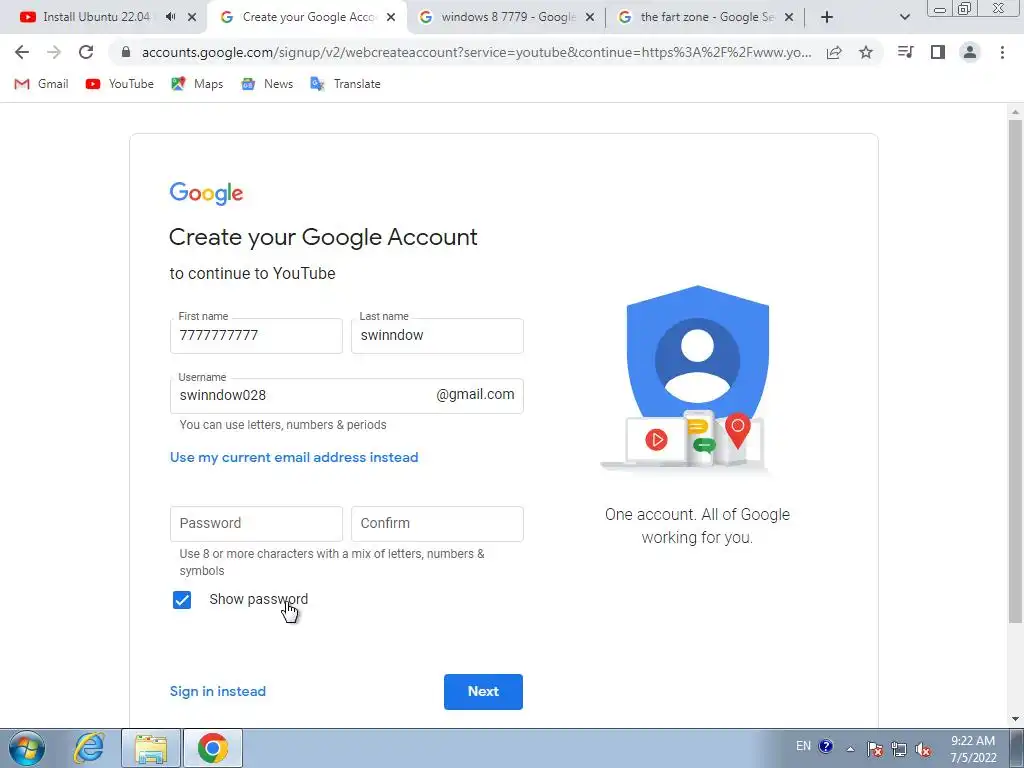
Task: Open the Translate bookmark
Action: click(x=345, y=84)
